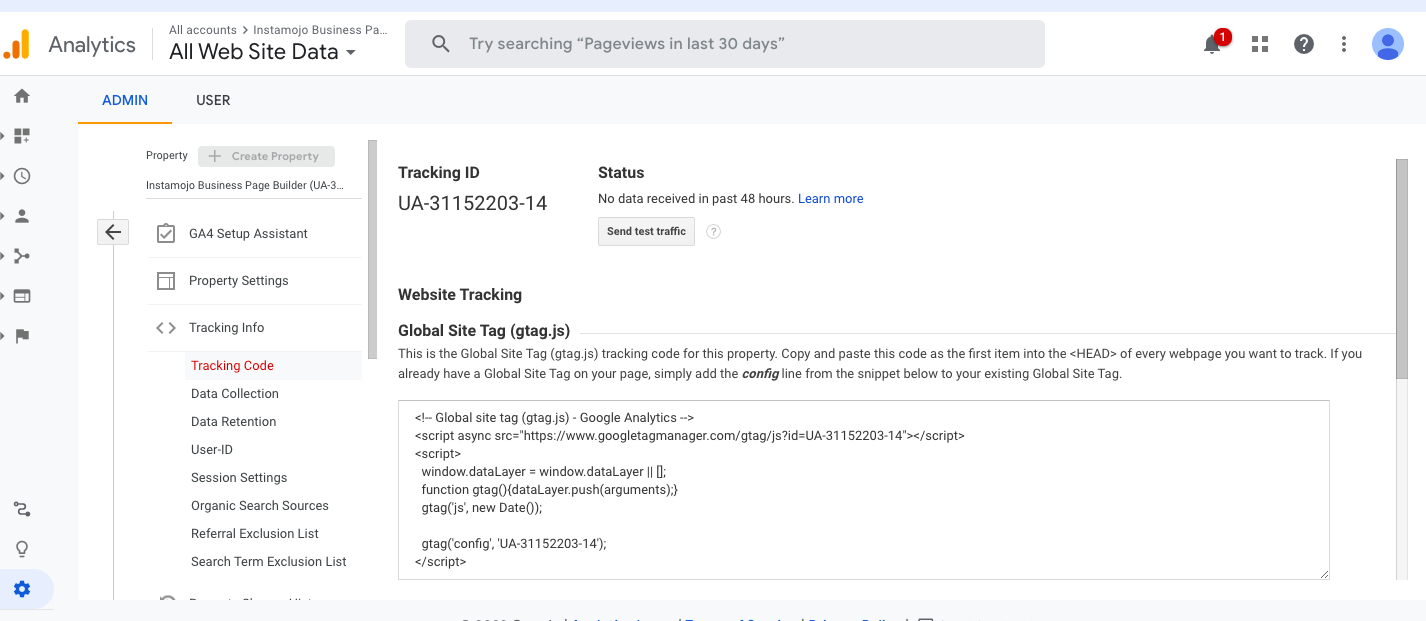1426x621 pixels.
Task: Open GA4 Setup Assistant
Action: pos(248,234)
